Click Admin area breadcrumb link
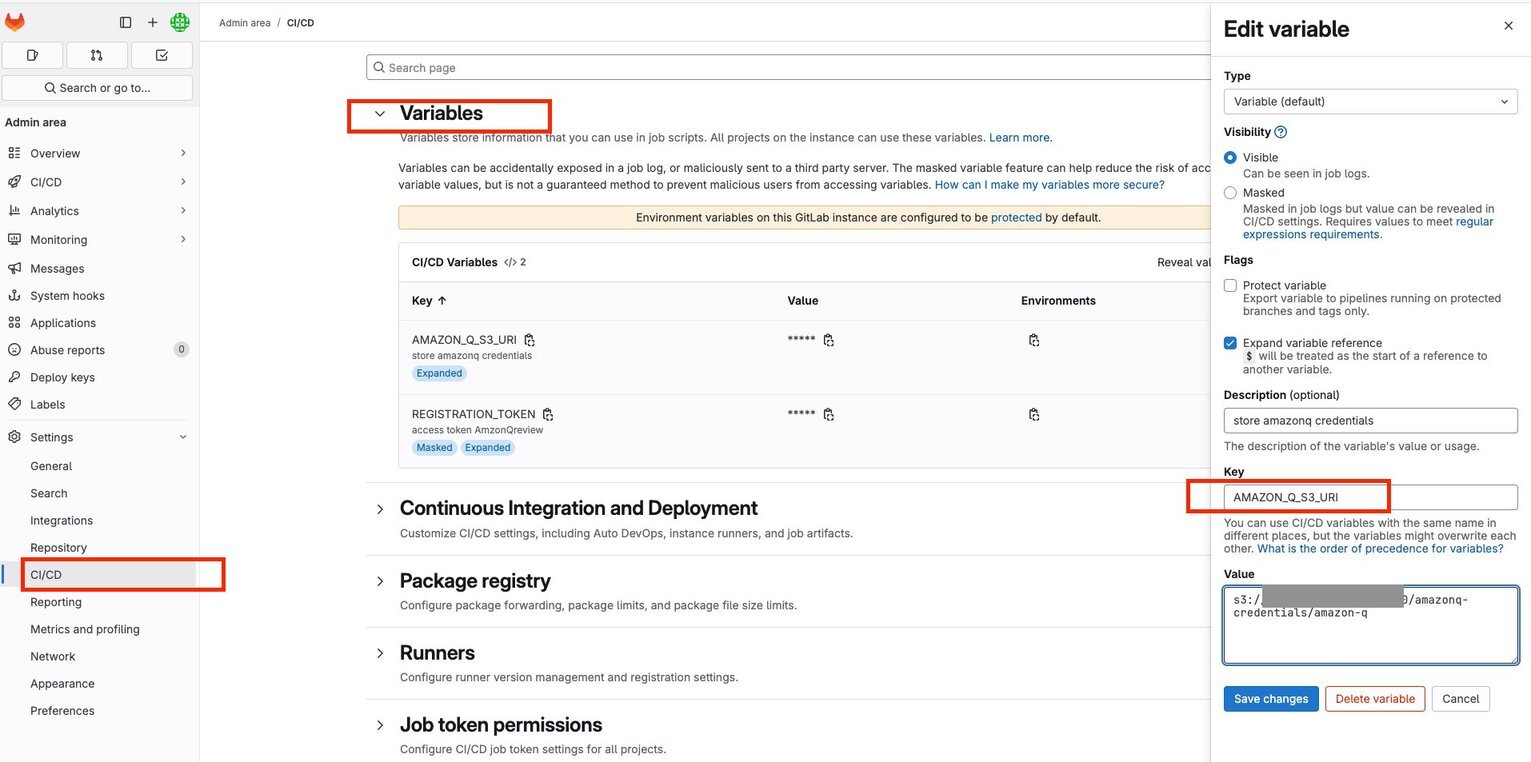The height and width of the screenshot is (762, 1531). point(245,23)
